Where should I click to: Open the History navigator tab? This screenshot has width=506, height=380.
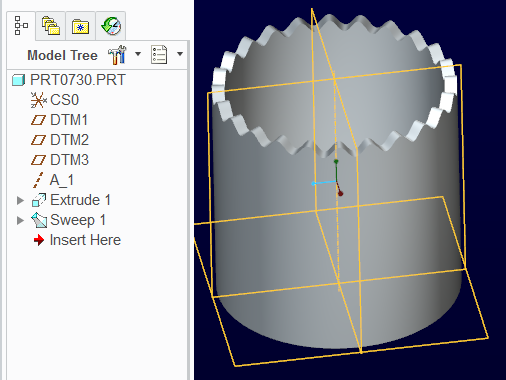[x=111, y=26]
